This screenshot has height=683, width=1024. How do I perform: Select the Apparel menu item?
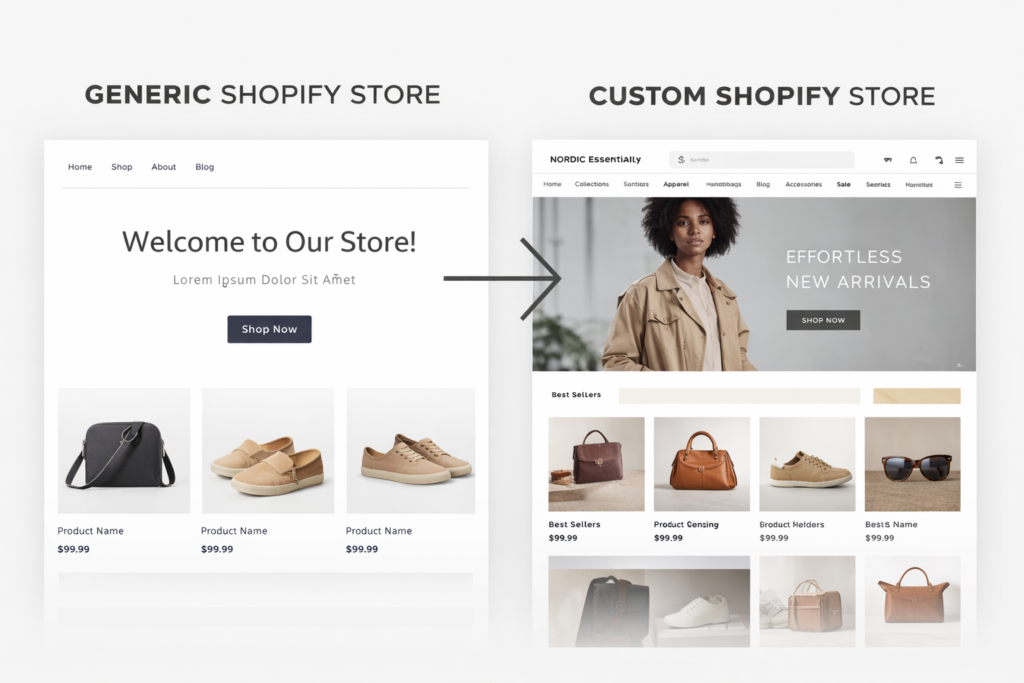[x=676, y=184]
